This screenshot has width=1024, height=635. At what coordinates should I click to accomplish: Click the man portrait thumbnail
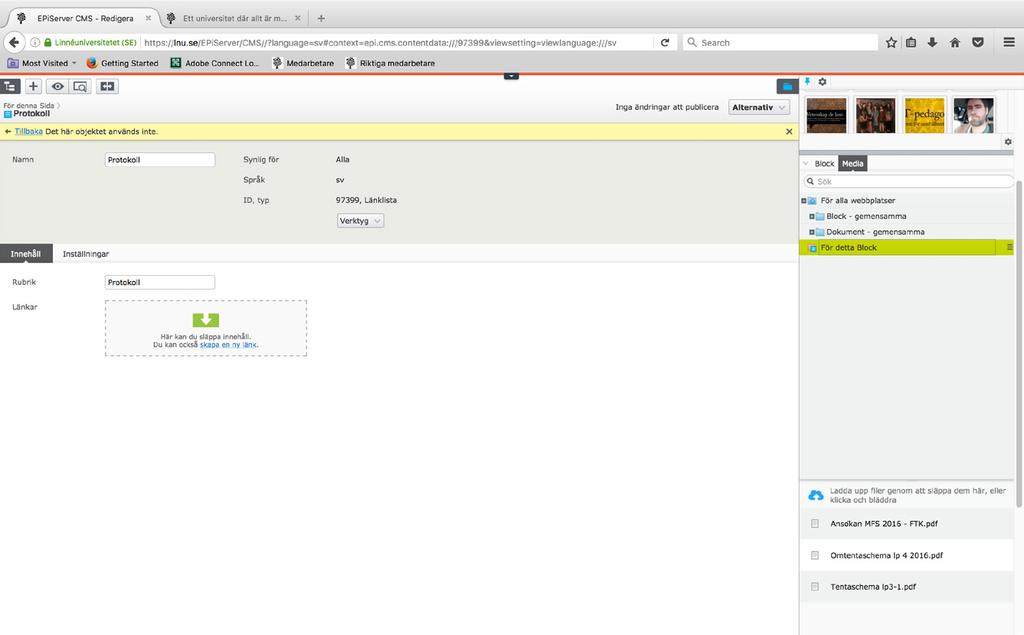tap(973, 115)
